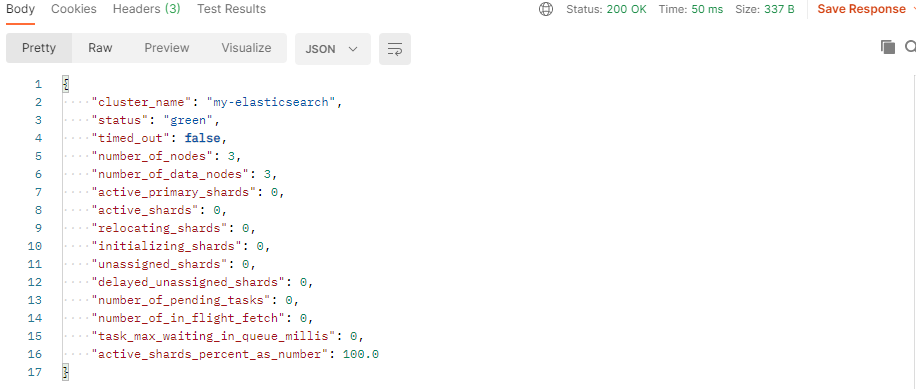Click the "unassigned_shards" key on line 11
The height and width of the screenshot is (389, 916).
pyautogui.click(x=160, y=265)
